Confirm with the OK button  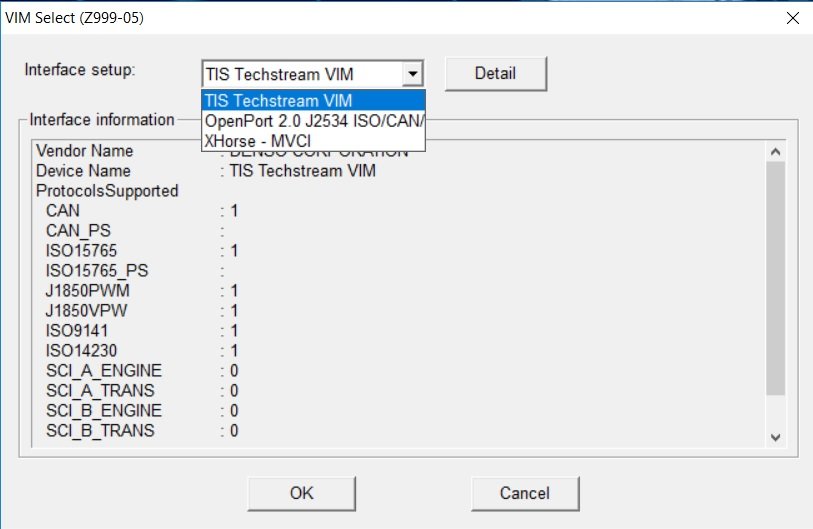point(302,493)
